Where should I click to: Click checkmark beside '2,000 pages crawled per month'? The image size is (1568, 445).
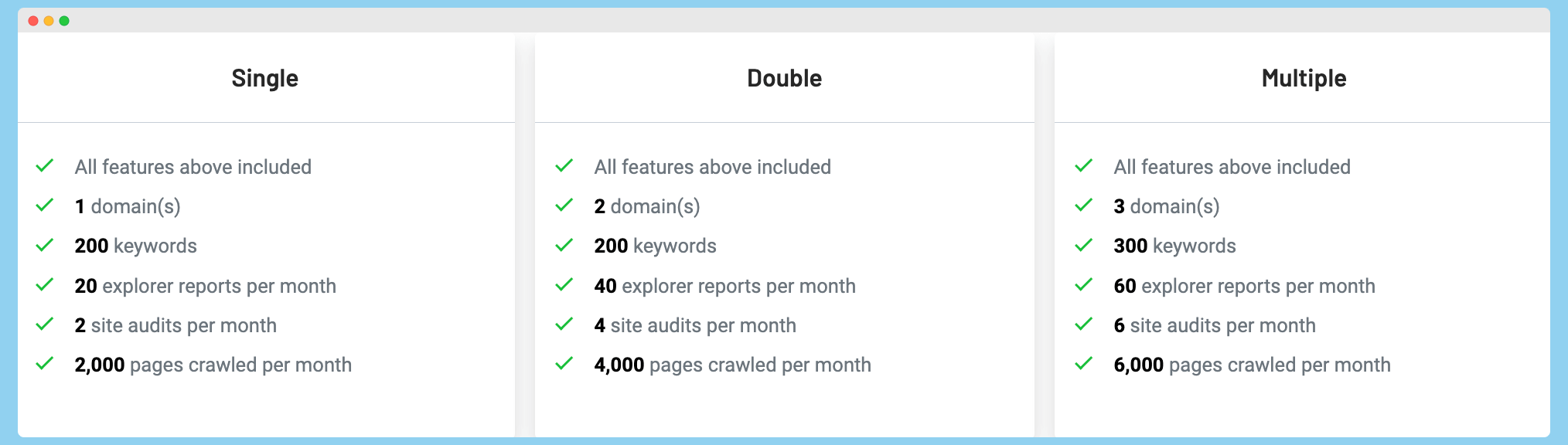pyautogui.click(x=45, y=363)
